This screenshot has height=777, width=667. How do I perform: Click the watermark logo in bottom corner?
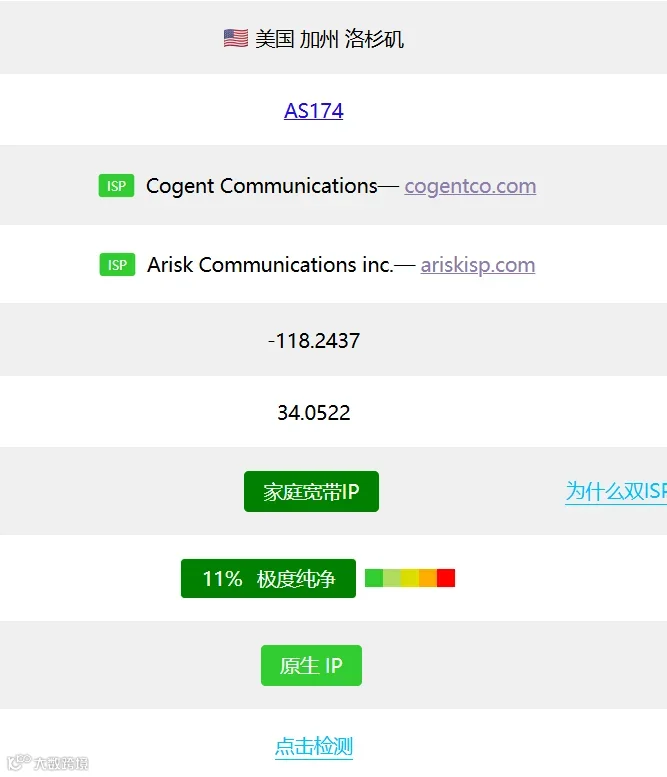[48, 763]
